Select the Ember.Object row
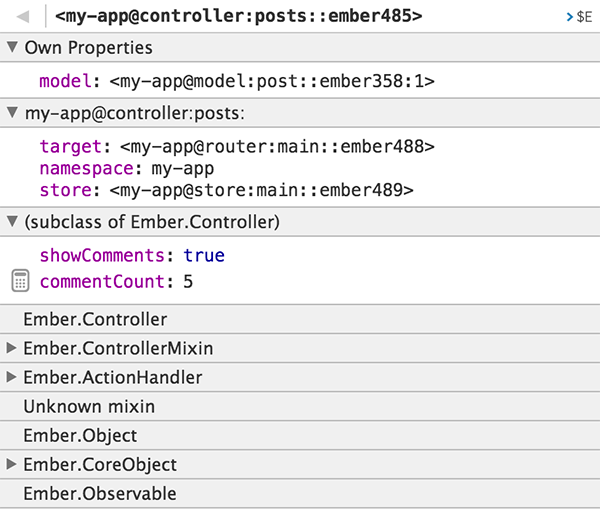Image resolution: width=600 pixels, height=510 pixels. pyautogui.click(x=80, y=436)
